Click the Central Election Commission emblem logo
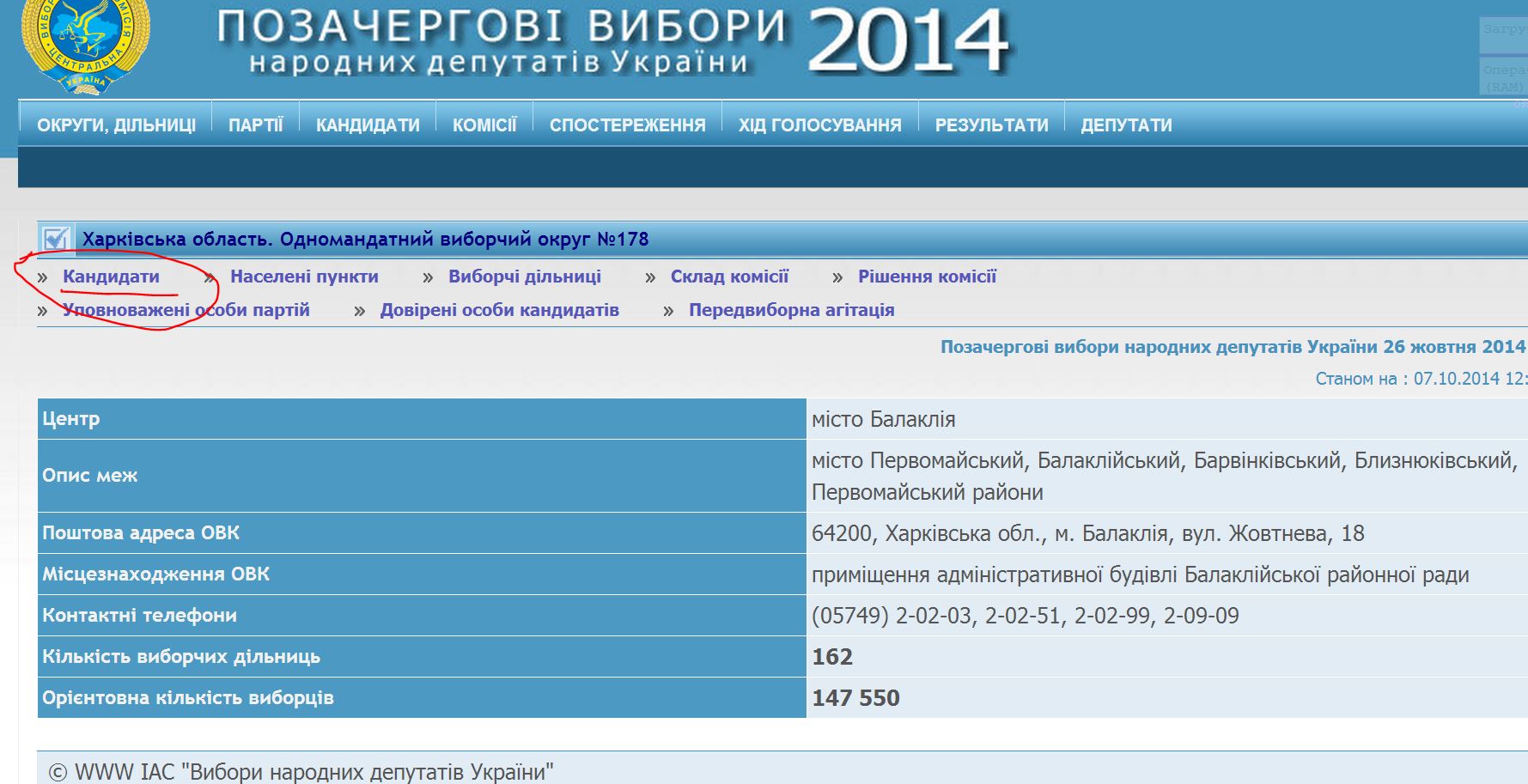Screen dimensions: 1528x784 pos(85,43)
